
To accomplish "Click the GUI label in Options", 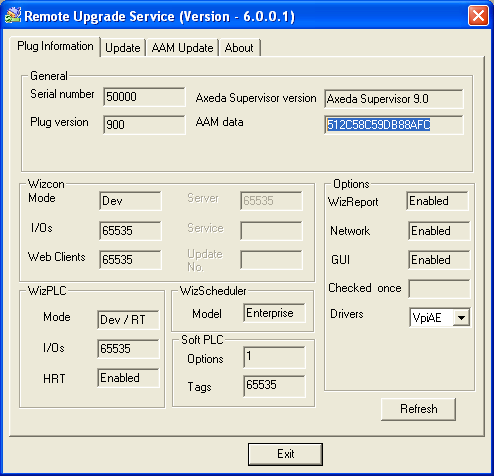I will point(340,260).
